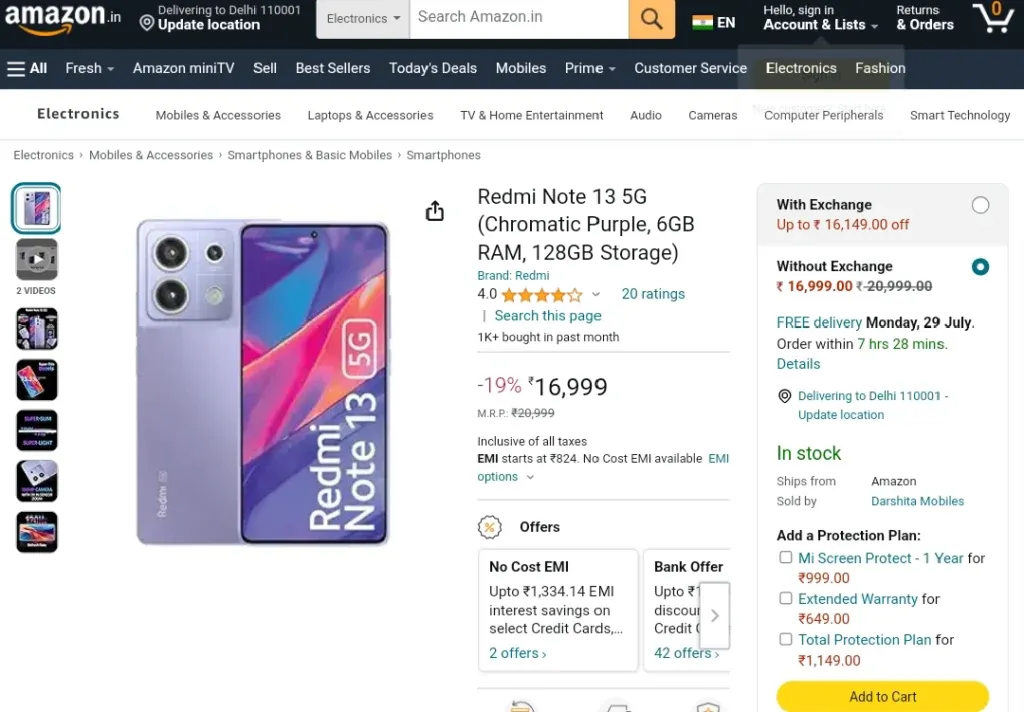Click the Add to Cart button
Image resolution: width=1024 pixels, height=712 pixels.
tap(882, 696)
